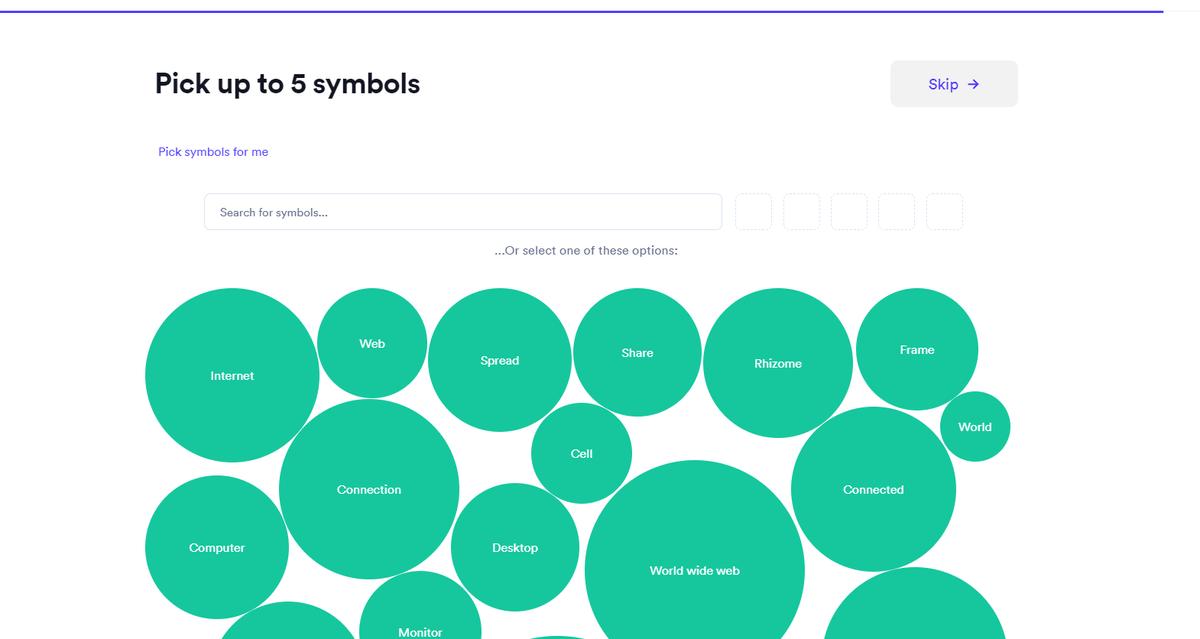1200x639 pixels.
Task: Select the Share symbol bubble
Action: click(x=637, y=352)
